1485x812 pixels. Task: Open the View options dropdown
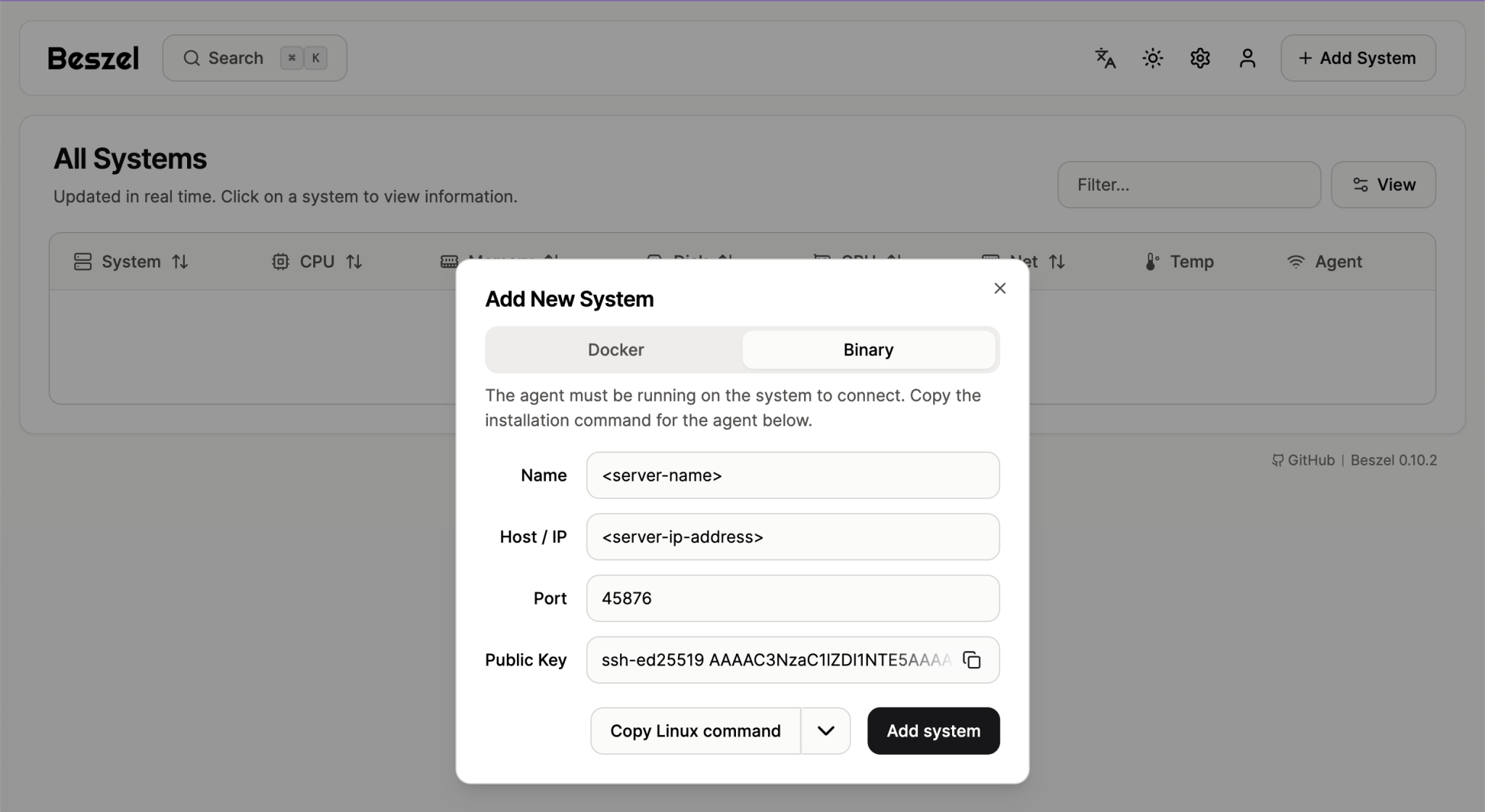[x=1382, y=184]
